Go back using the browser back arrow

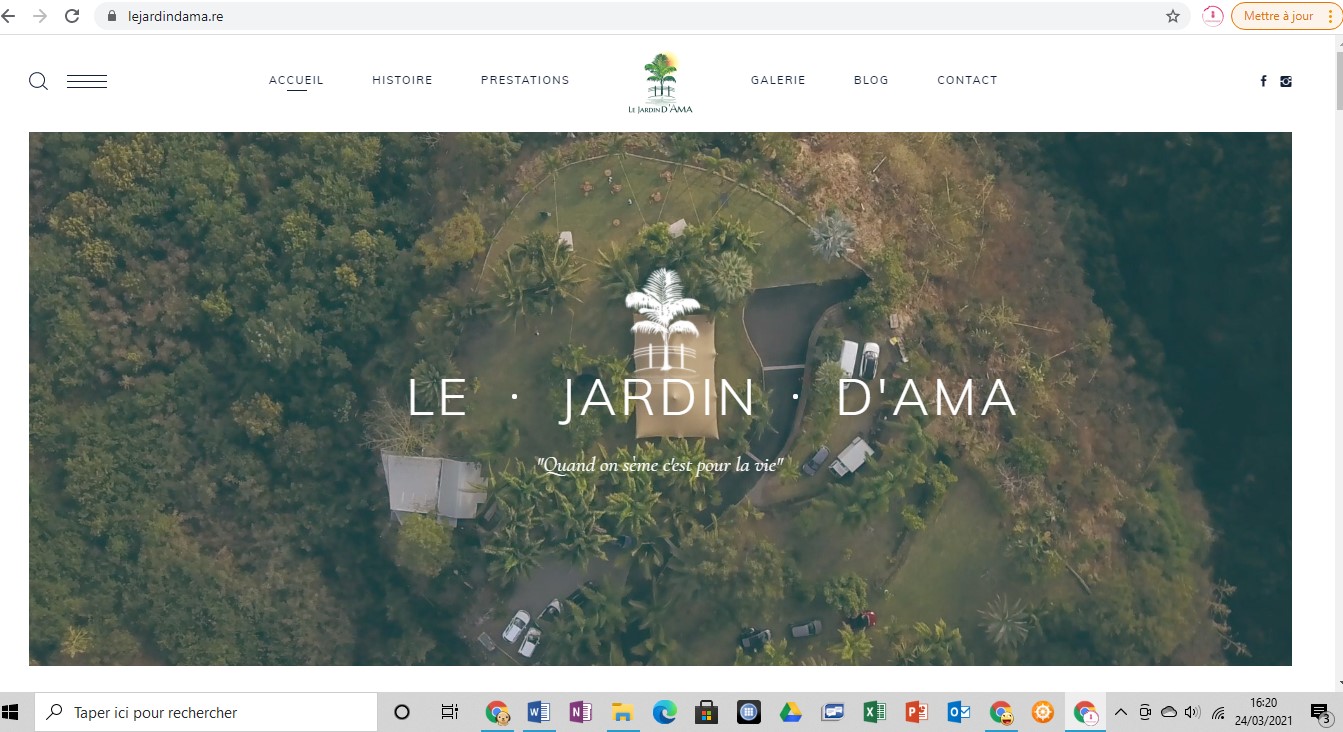tap(10, 16)
